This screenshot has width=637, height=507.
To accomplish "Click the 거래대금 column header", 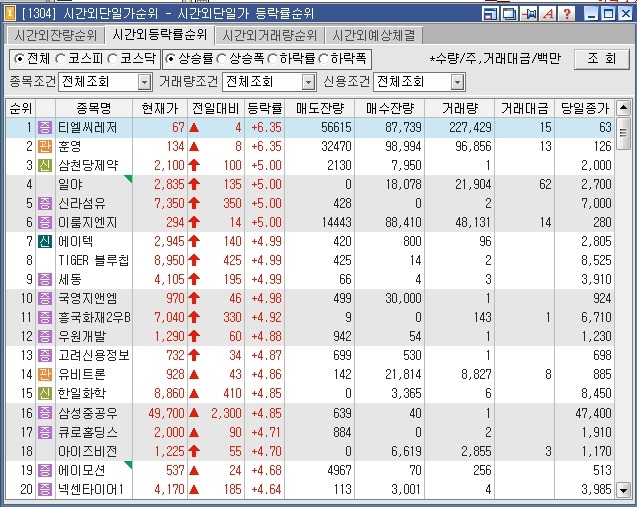I will tap(524, 108).
